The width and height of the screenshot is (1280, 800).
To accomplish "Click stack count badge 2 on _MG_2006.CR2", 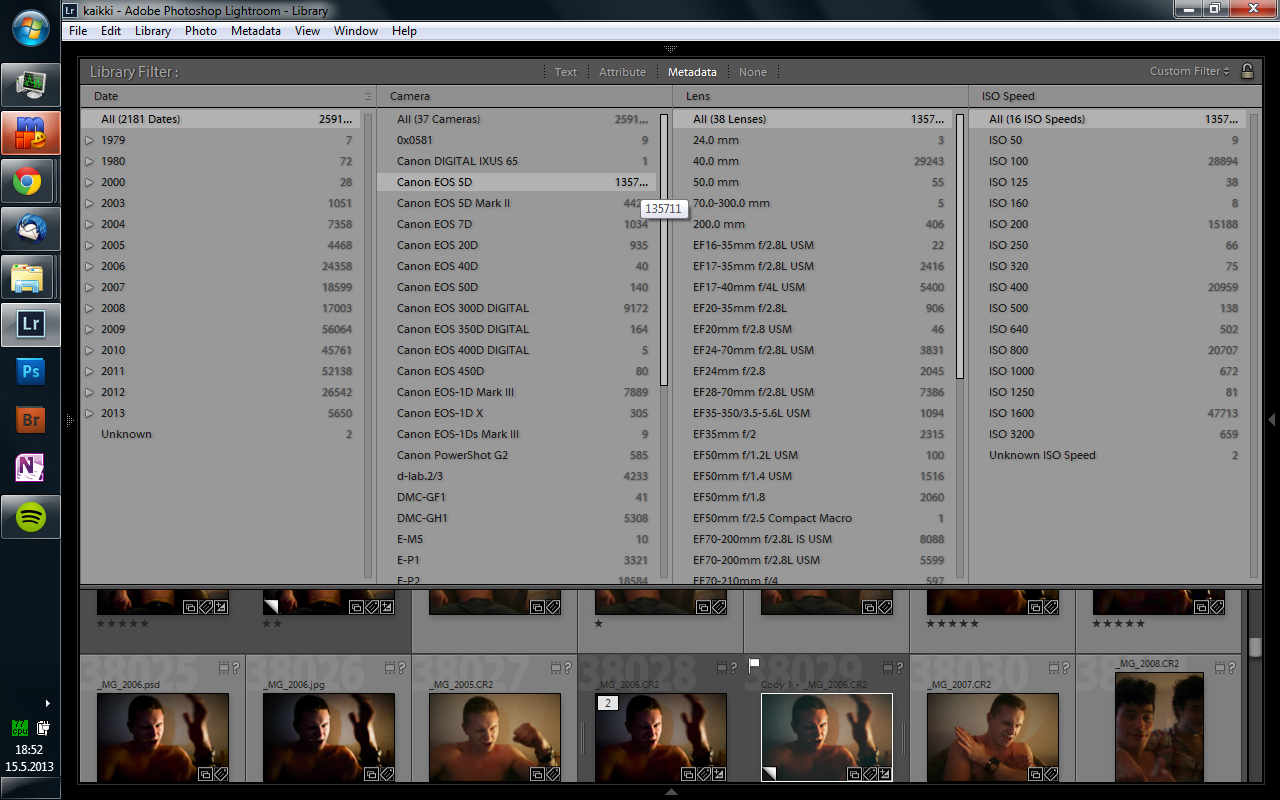I will [x=607, y=703].
